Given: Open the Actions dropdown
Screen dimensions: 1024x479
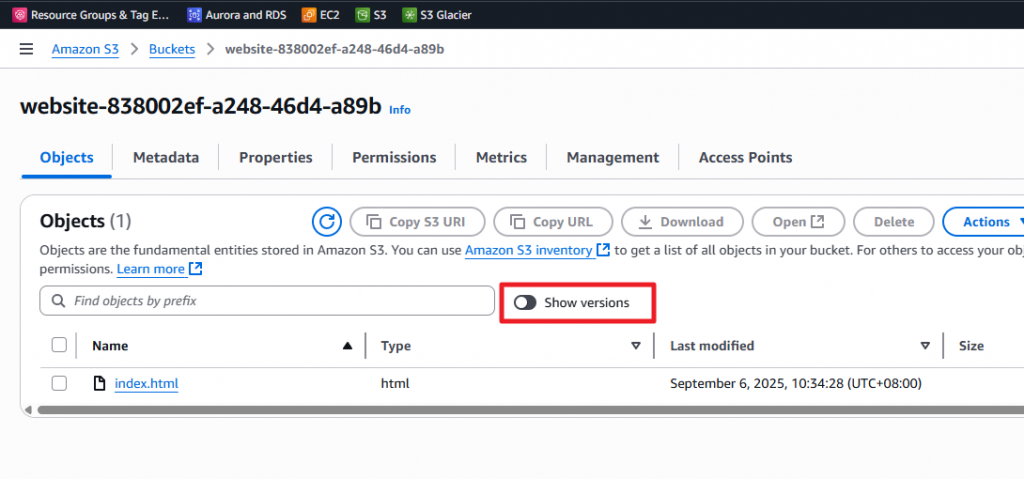Looking at the screenshot, I should [986, 222].
